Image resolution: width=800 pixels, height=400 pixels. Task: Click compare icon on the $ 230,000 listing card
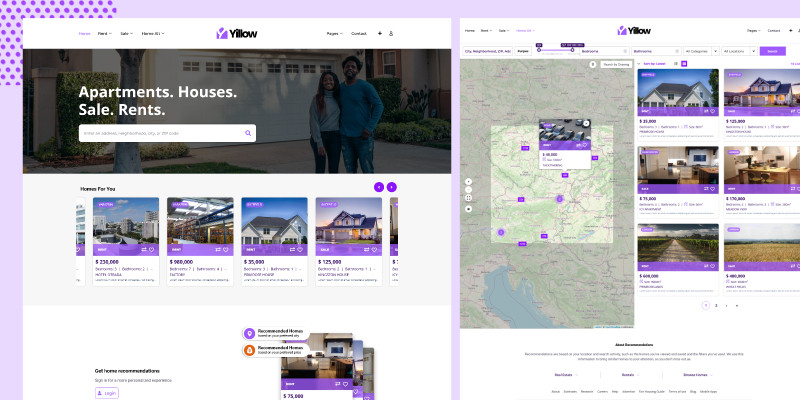(143, 250)
